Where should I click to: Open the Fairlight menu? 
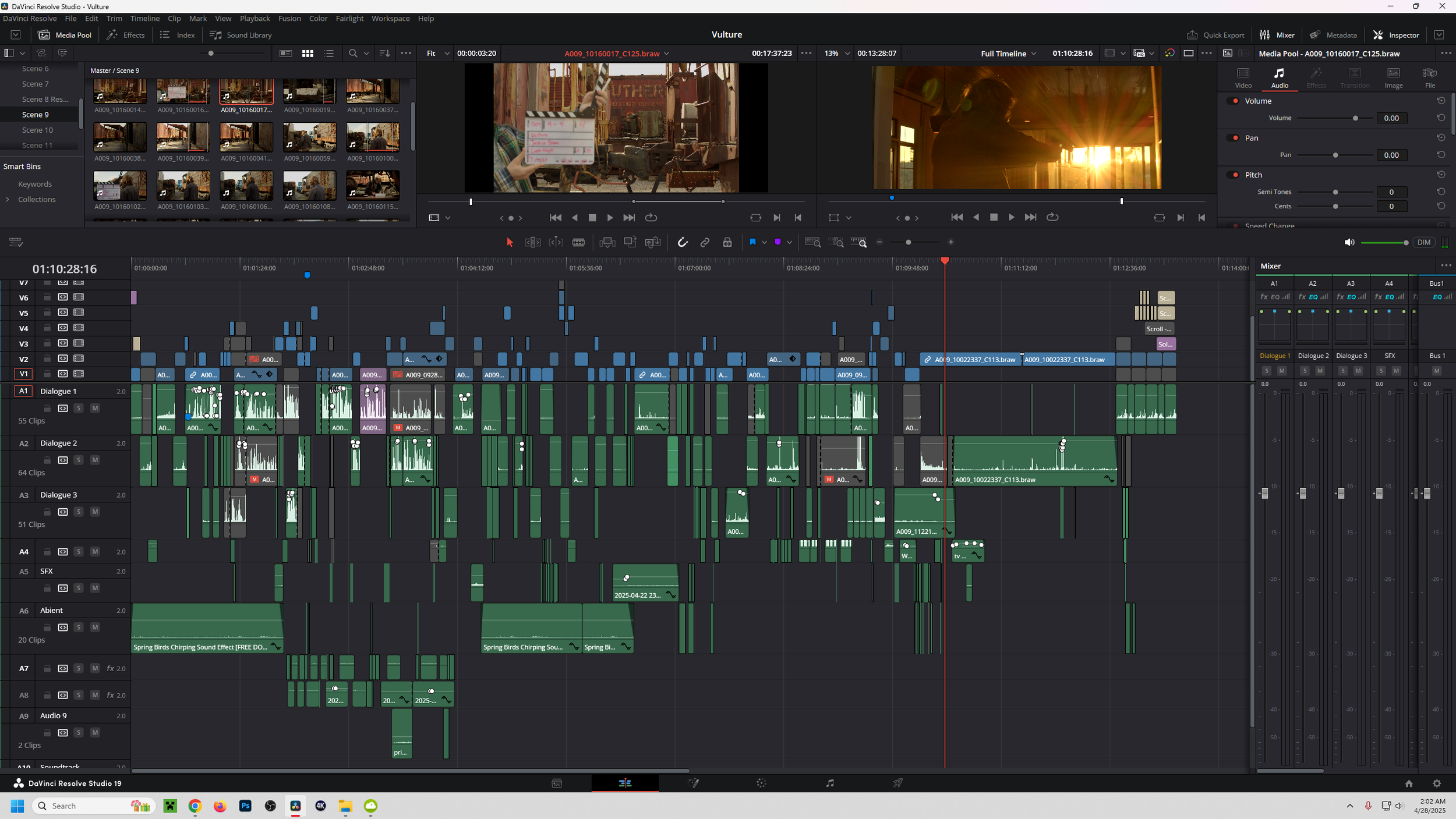pyautogui.click(x=349, y=19)
